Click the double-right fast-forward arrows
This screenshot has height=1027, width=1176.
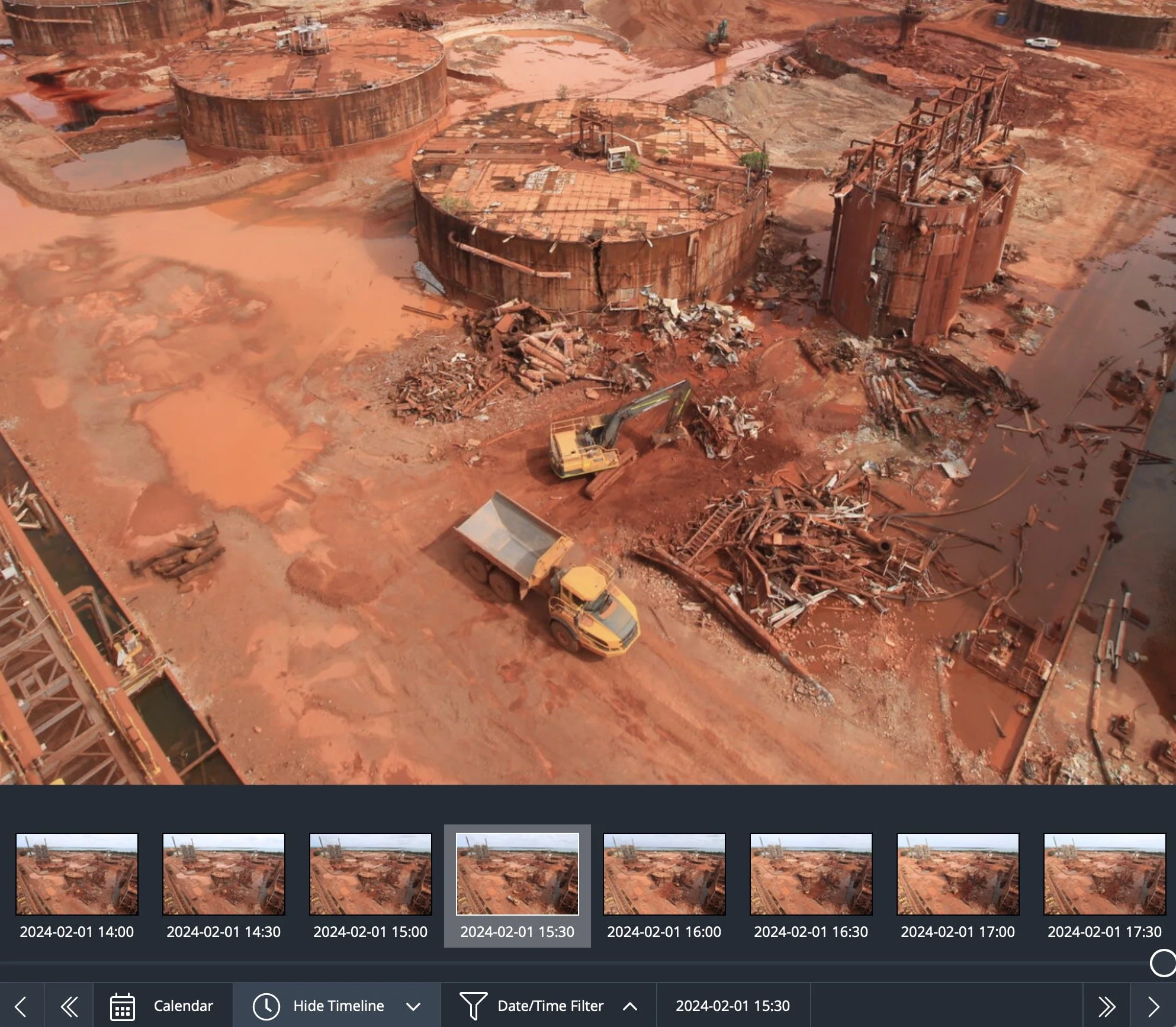1106,1006
